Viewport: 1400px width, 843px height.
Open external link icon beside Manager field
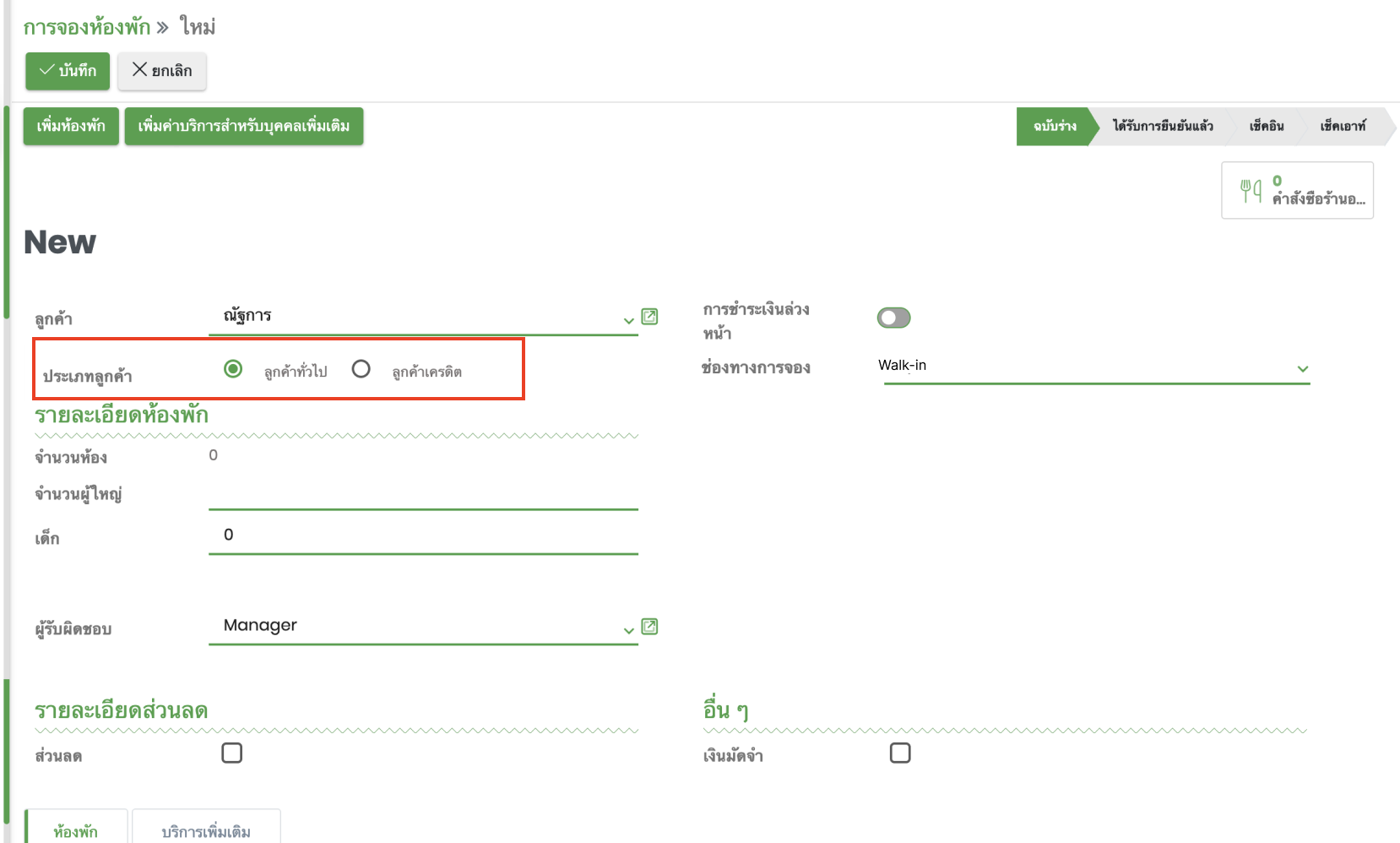[x=649, y=627]
